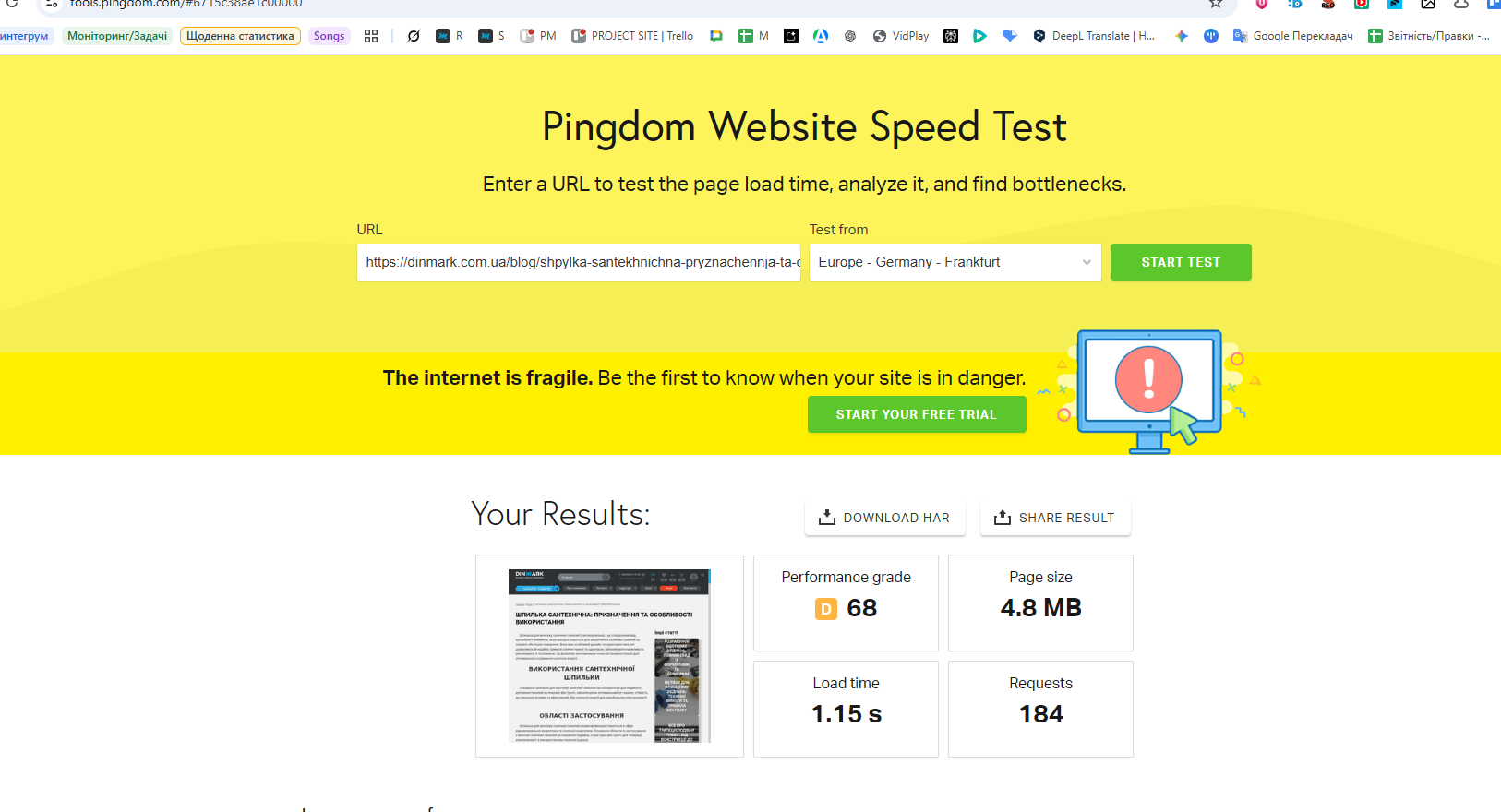This screenshot has height=812, width=1501.
Task: Click the SHARE RESULT button
Action: (x=1055, y=518)
